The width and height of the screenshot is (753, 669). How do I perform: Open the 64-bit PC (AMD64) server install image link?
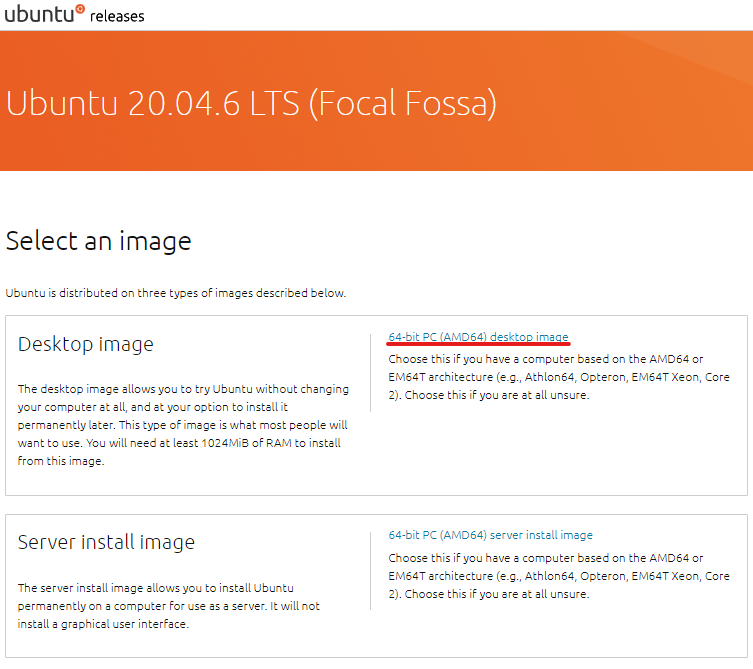coord(490,535)
